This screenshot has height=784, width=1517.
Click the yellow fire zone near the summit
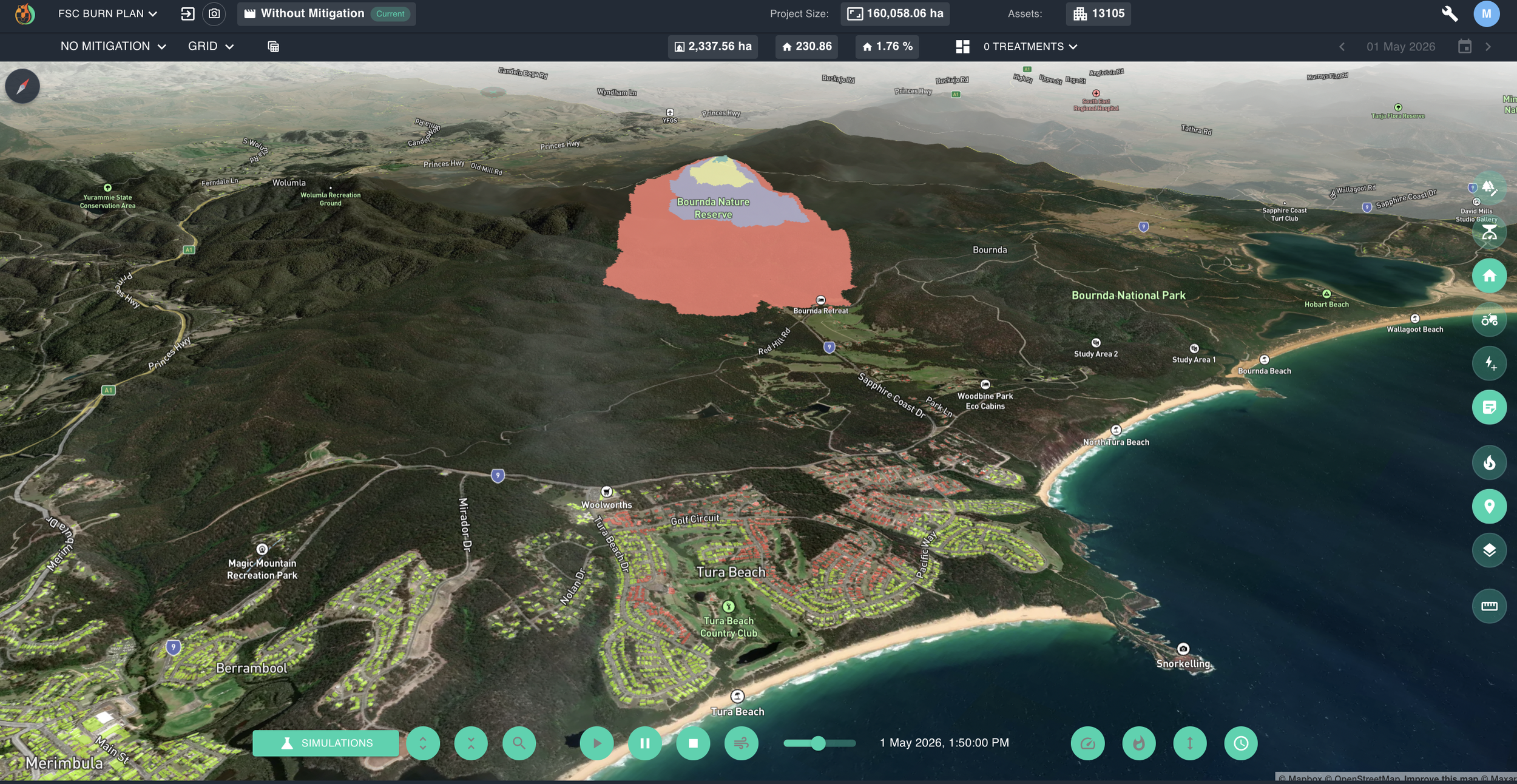click(x=720, y=174)
